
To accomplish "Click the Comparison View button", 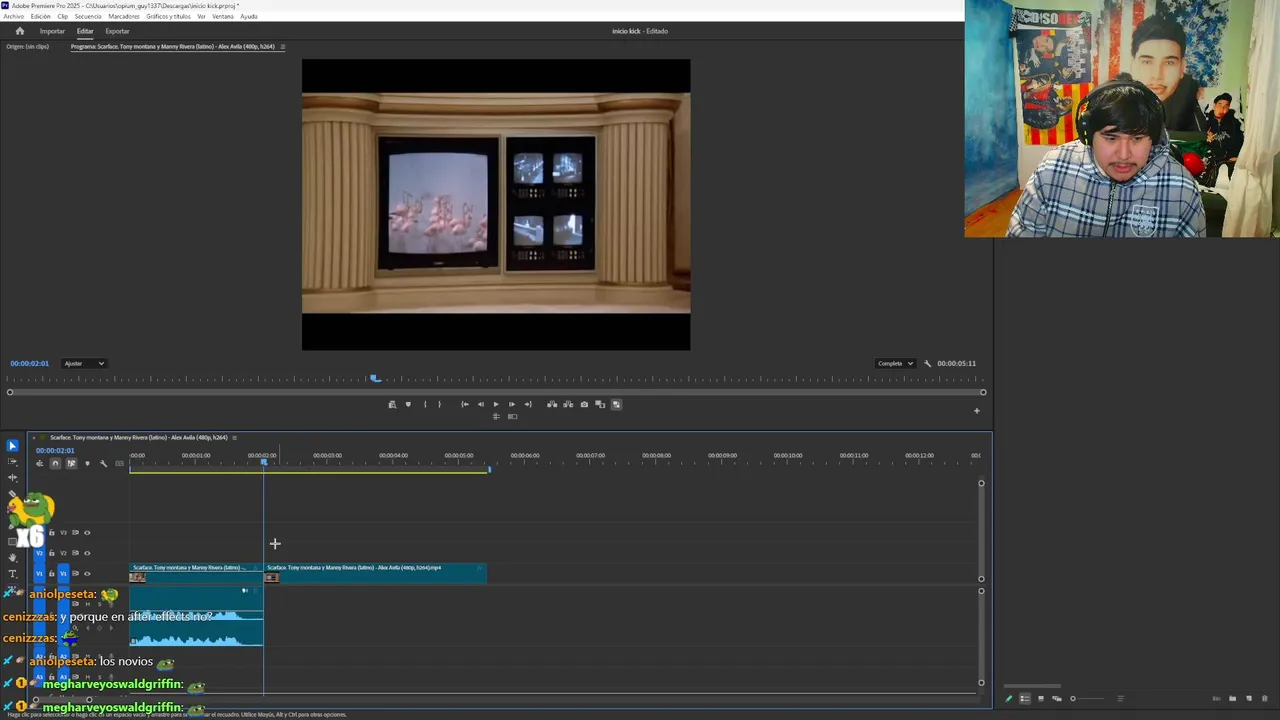I will 600,404.
